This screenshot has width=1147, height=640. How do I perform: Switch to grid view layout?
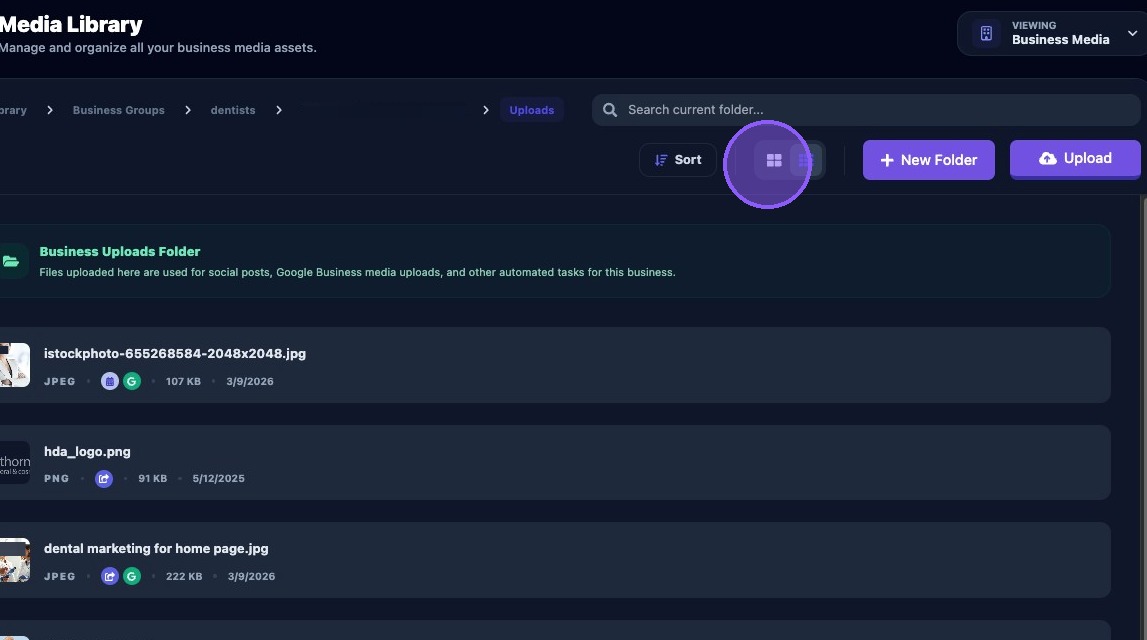(773, 160)
